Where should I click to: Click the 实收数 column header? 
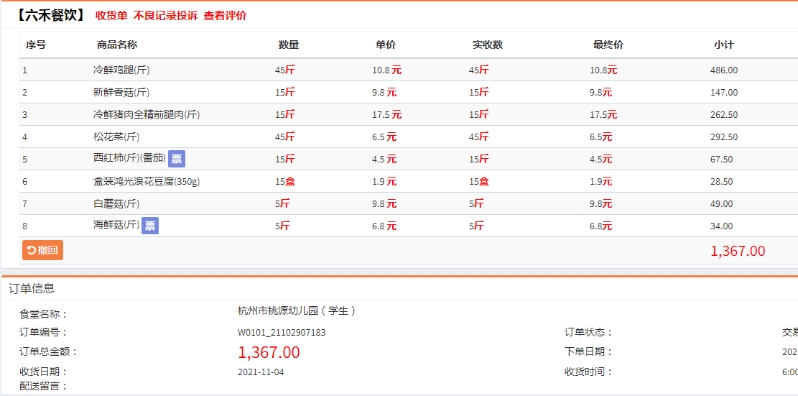point(487,45)
